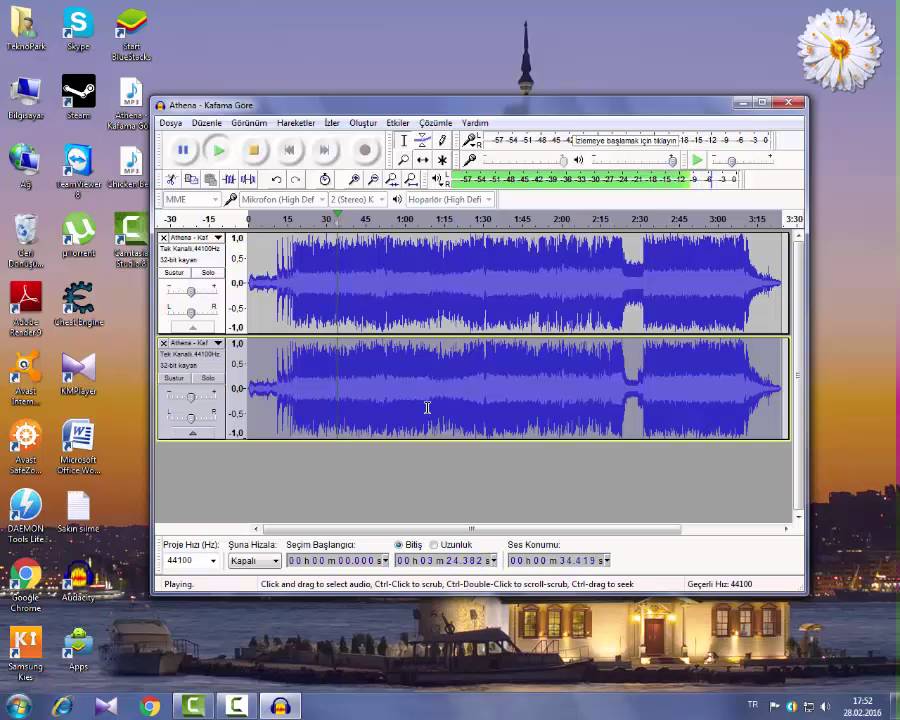900x720 pixels.
Task: Open the Etkiler menu
Action: [398, 123]
